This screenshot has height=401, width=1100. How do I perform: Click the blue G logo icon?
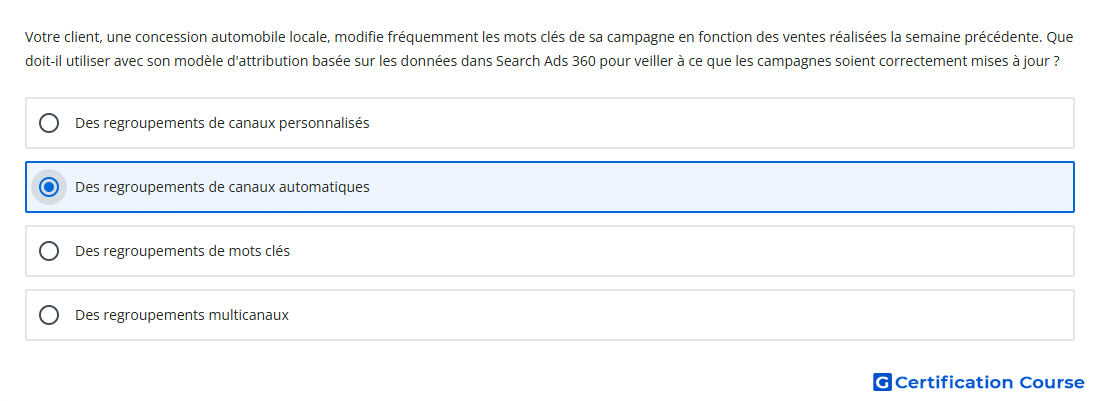882,382
